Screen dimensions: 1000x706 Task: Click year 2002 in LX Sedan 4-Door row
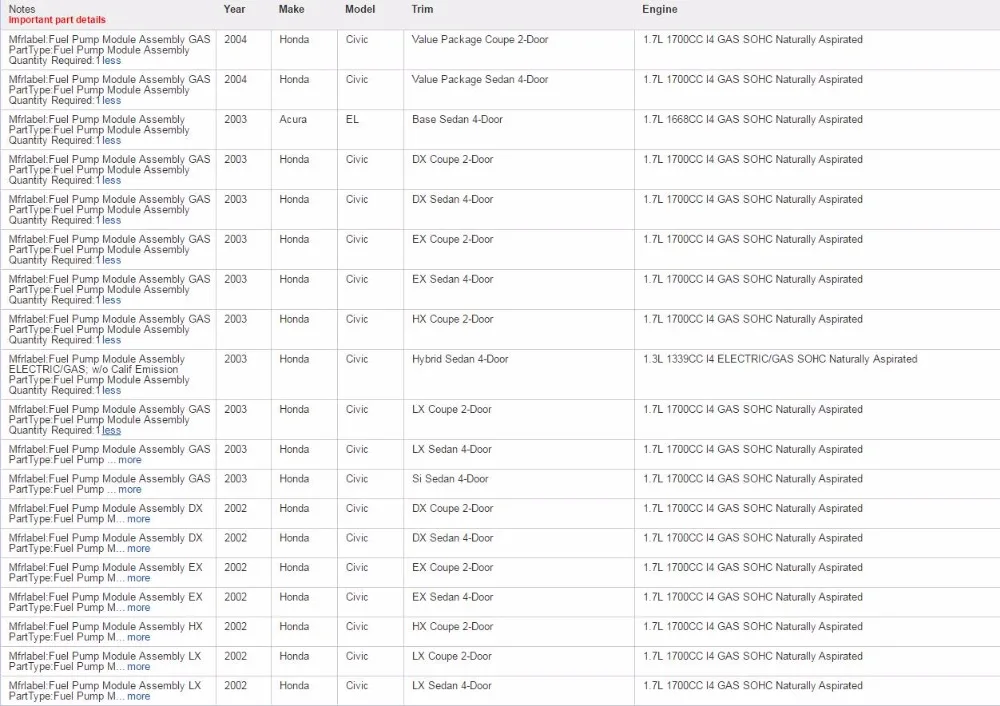(x=235, y=686)
